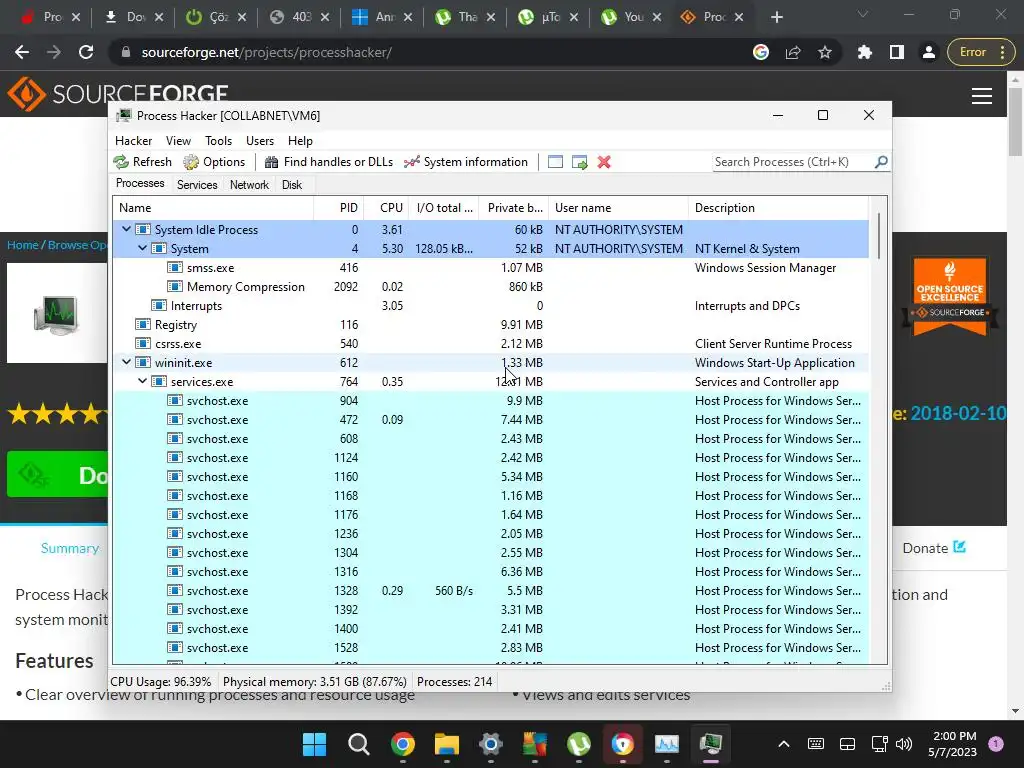Click the red X kill-window icon
This screenshot has height=768, width=1024.
click(604, 162)
